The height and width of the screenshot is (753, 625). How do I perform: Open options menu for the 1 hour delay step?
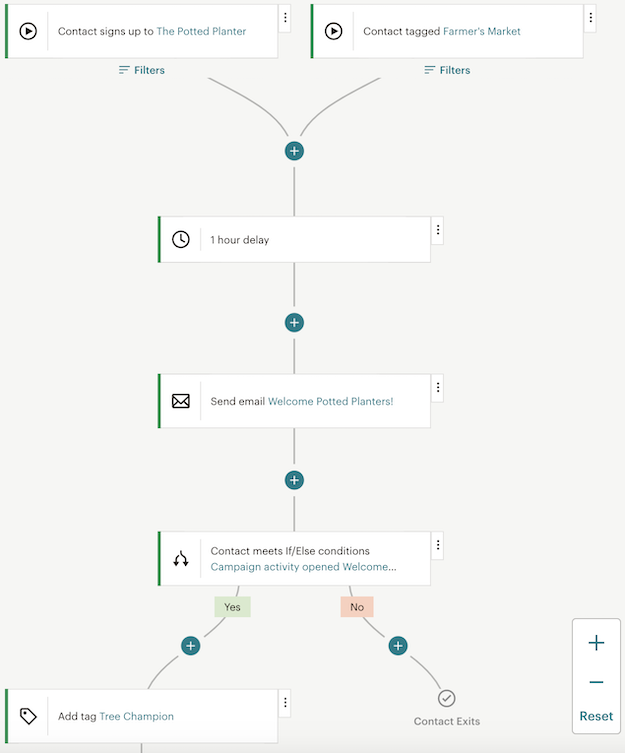coord(438,230)
